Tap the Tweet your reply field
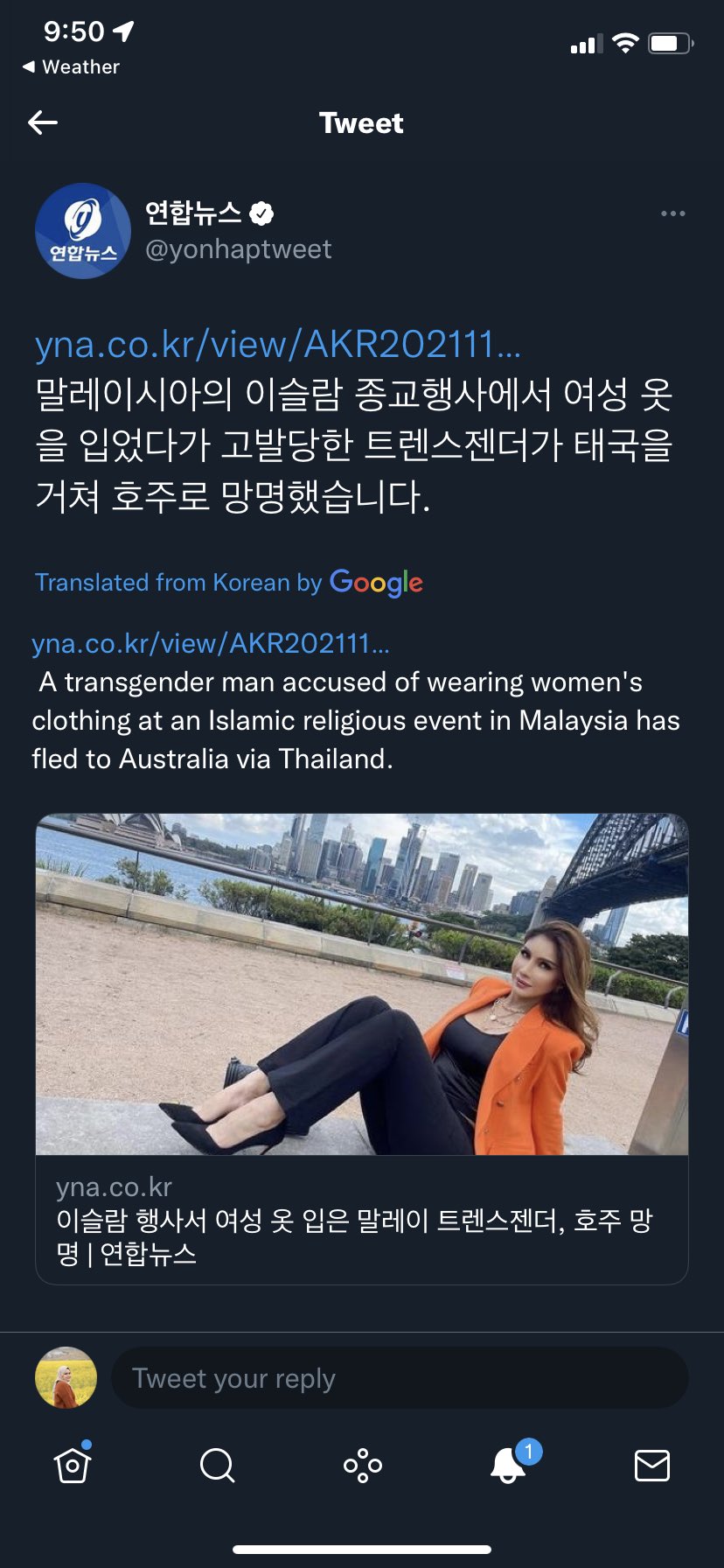 tap(400, 1378)
